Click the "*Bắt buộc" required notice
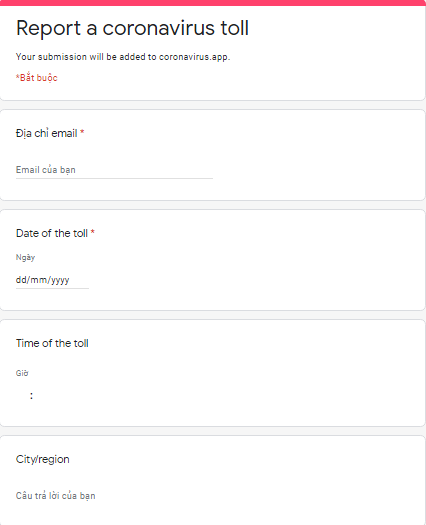Screen dimensions: 426x525 [x=37, y=78]
